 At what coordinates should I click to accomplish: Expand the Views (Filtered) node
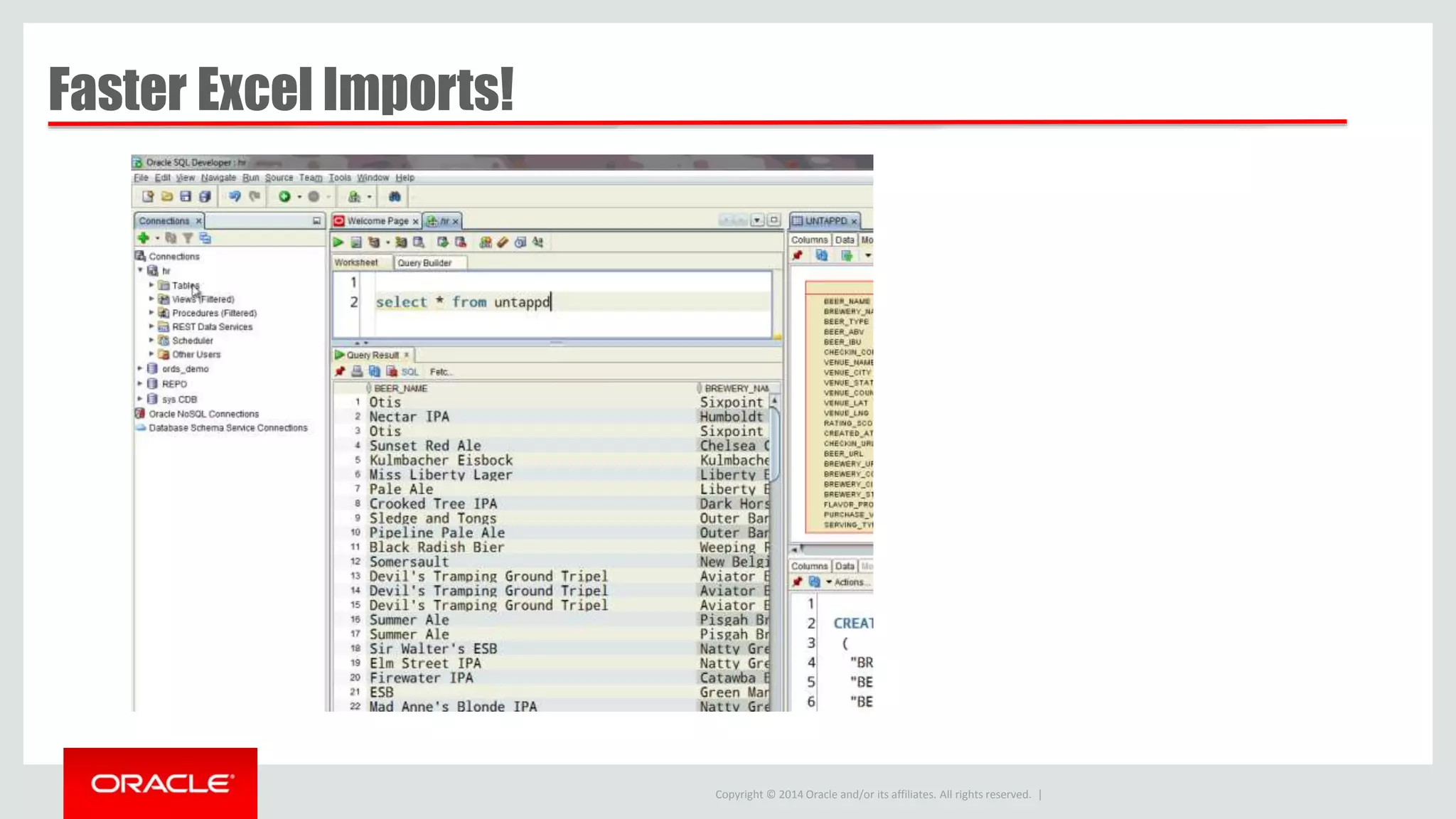pyautogui.click(x=151, y=299)
